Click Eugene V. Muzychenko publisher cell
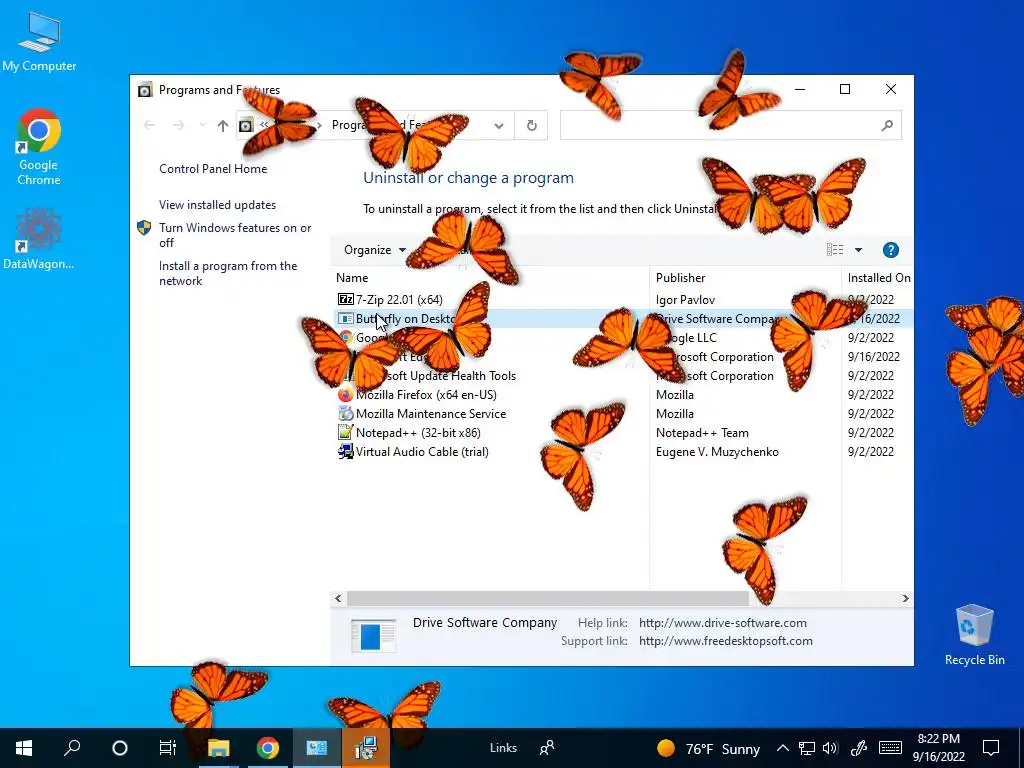Viewport: 1024px width, 768px height. tap(717, 451)
